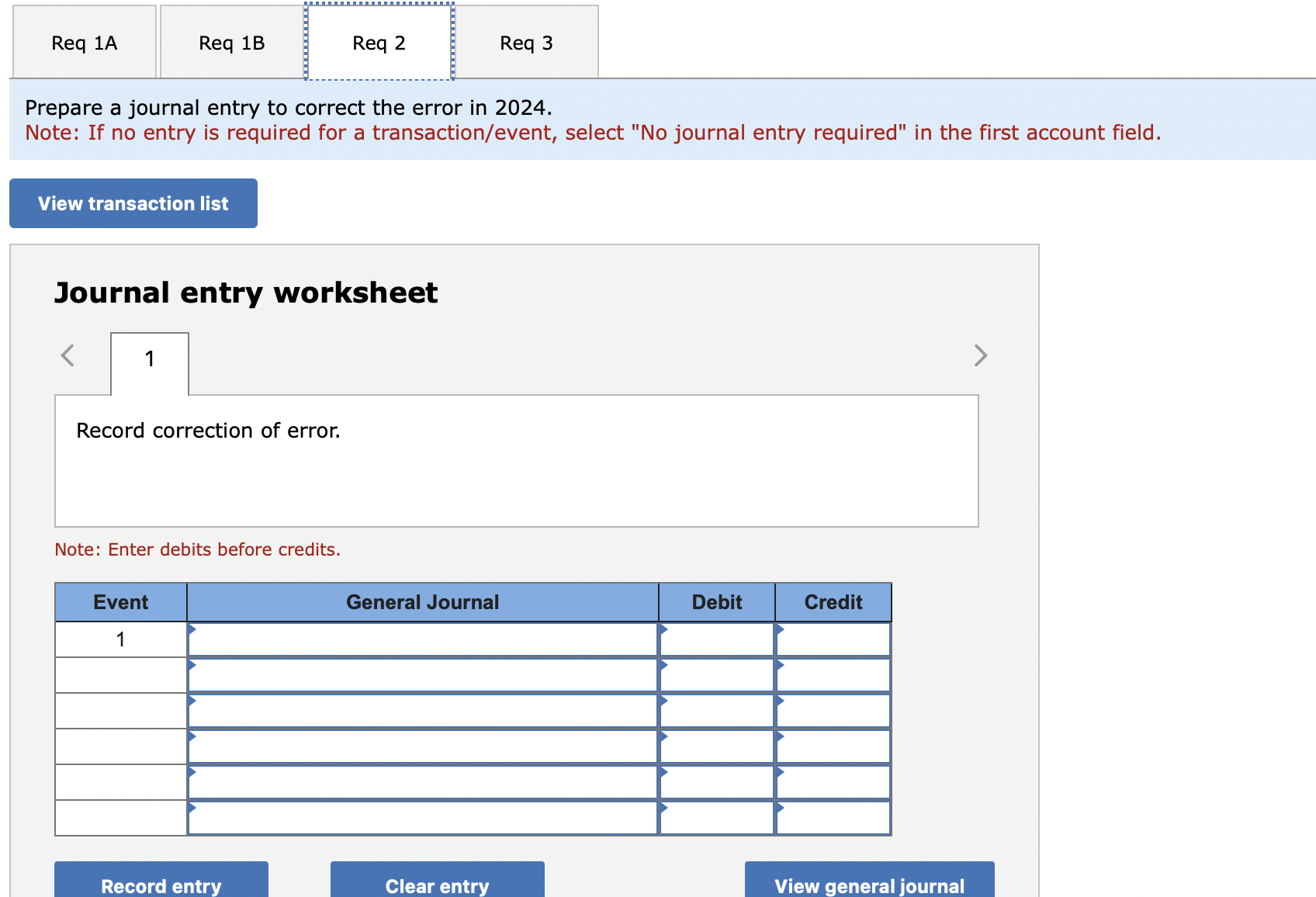This screenshot has height=897, width=1316.
Task: Click the Clear entry button
Action: click(437, 885)
